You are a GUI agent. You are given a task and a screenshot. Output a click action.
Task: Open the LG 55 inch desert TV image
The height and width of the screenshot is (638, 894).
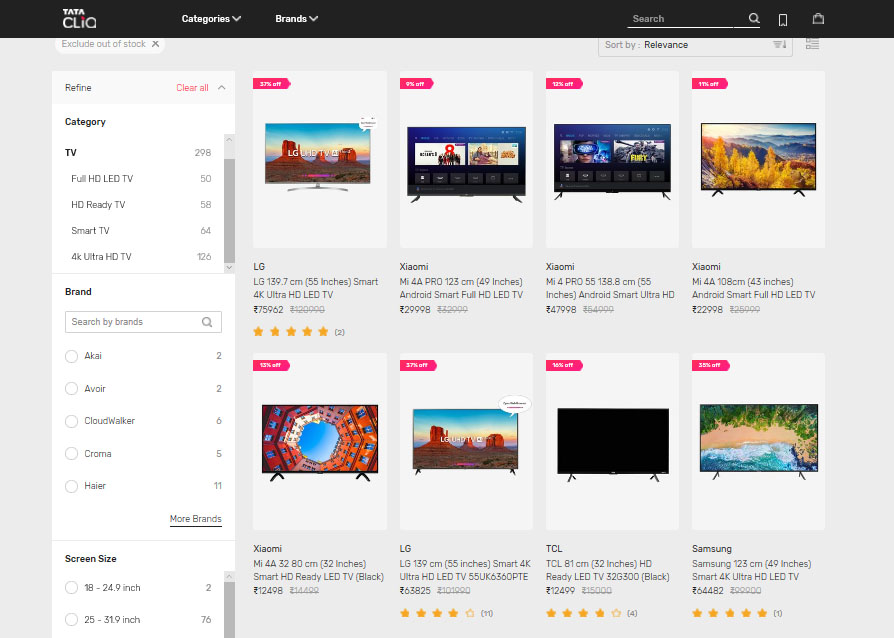pyautogui.click(x=320, y=159)
